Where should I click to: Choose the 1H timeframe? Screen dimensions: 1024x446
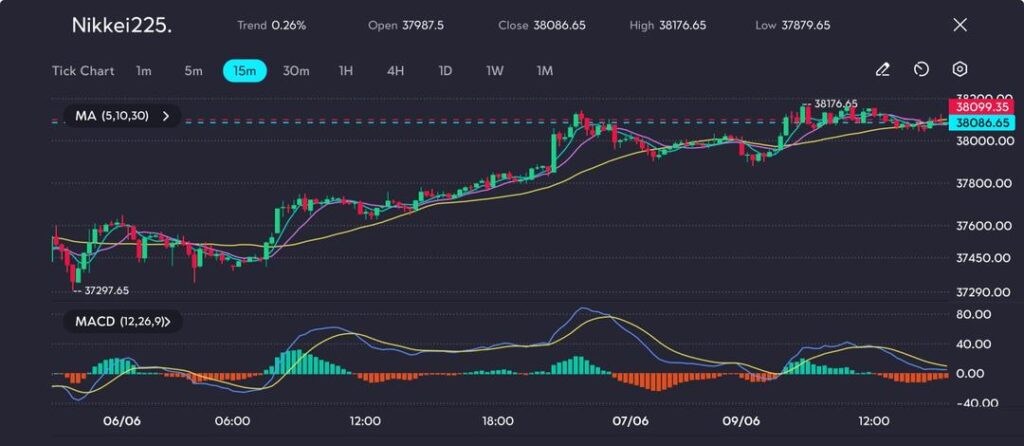tap(346, 71)
